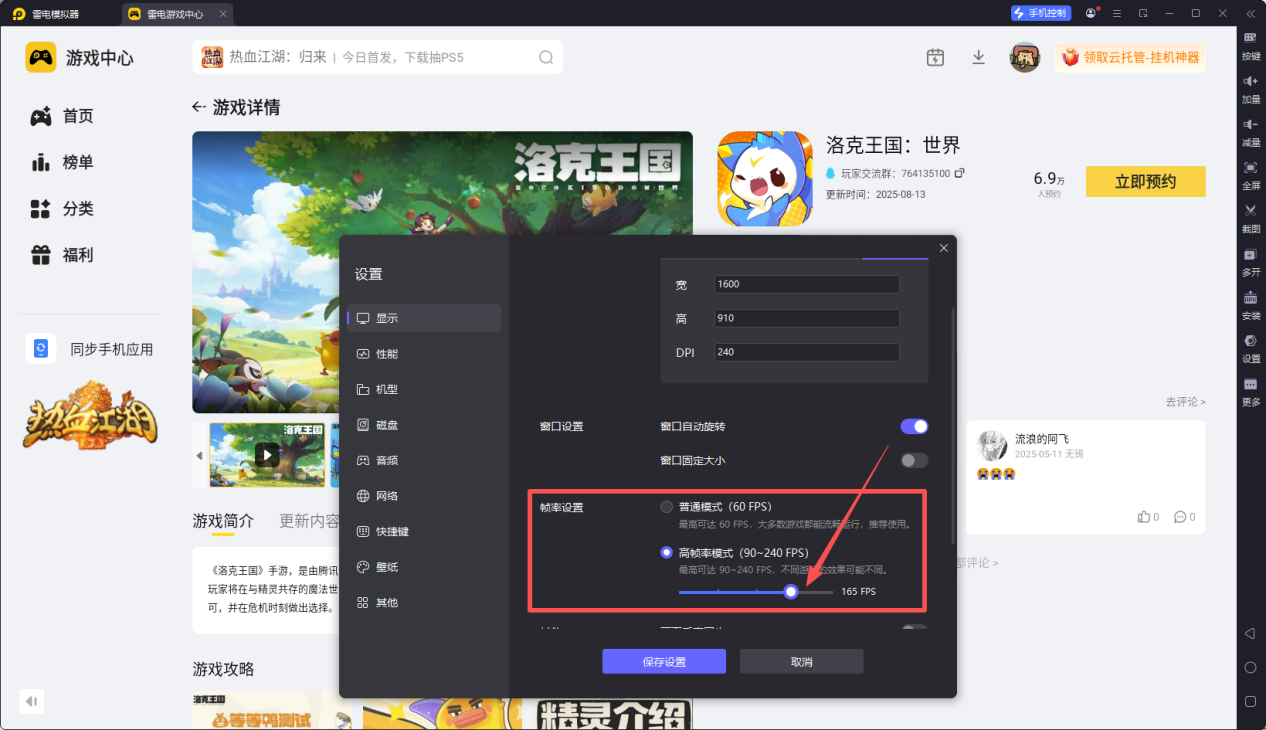Viewport: 1266px width, 730px height.
Task: Click 领取云托管-挂机神器 banner
Action: click(x=1130, y=57)
